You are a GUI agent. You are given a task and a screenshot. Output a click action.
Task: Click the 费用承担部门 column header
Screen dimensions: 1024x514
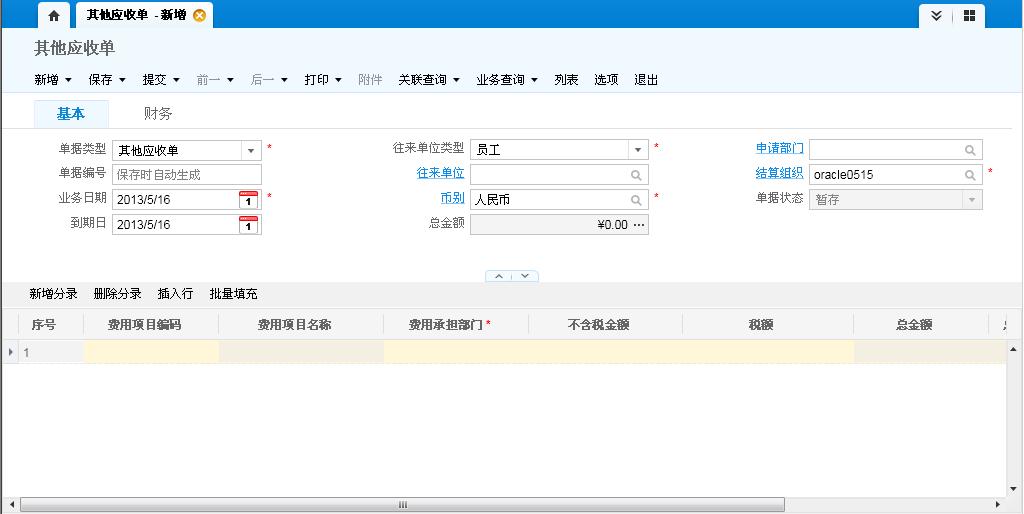pos(456,325)
